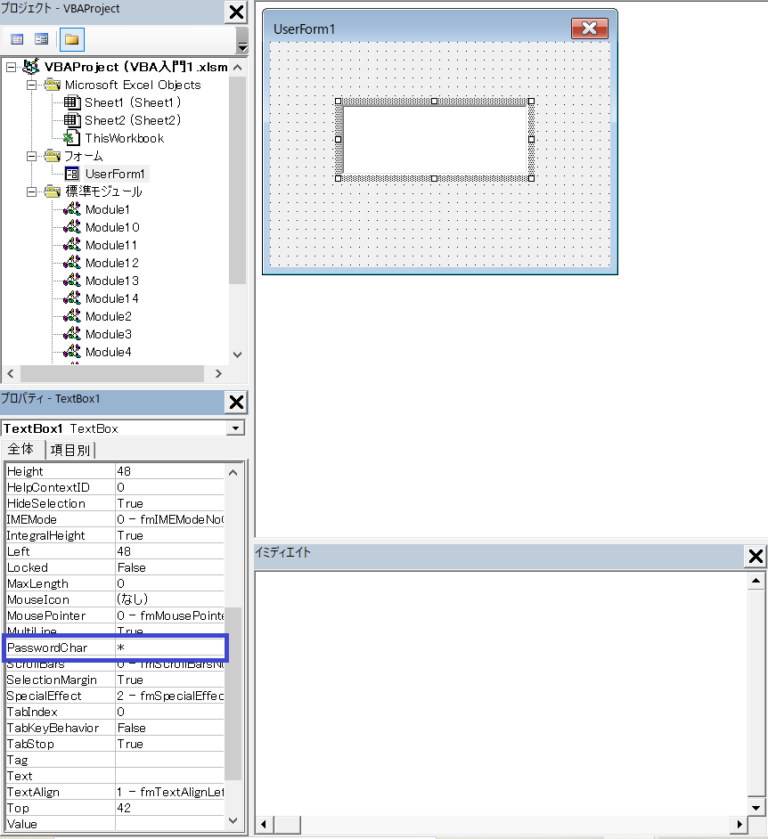Click project tree scroll down arrow
The image size is (768, 839).
pyautogui.click(x=238, y=355)
